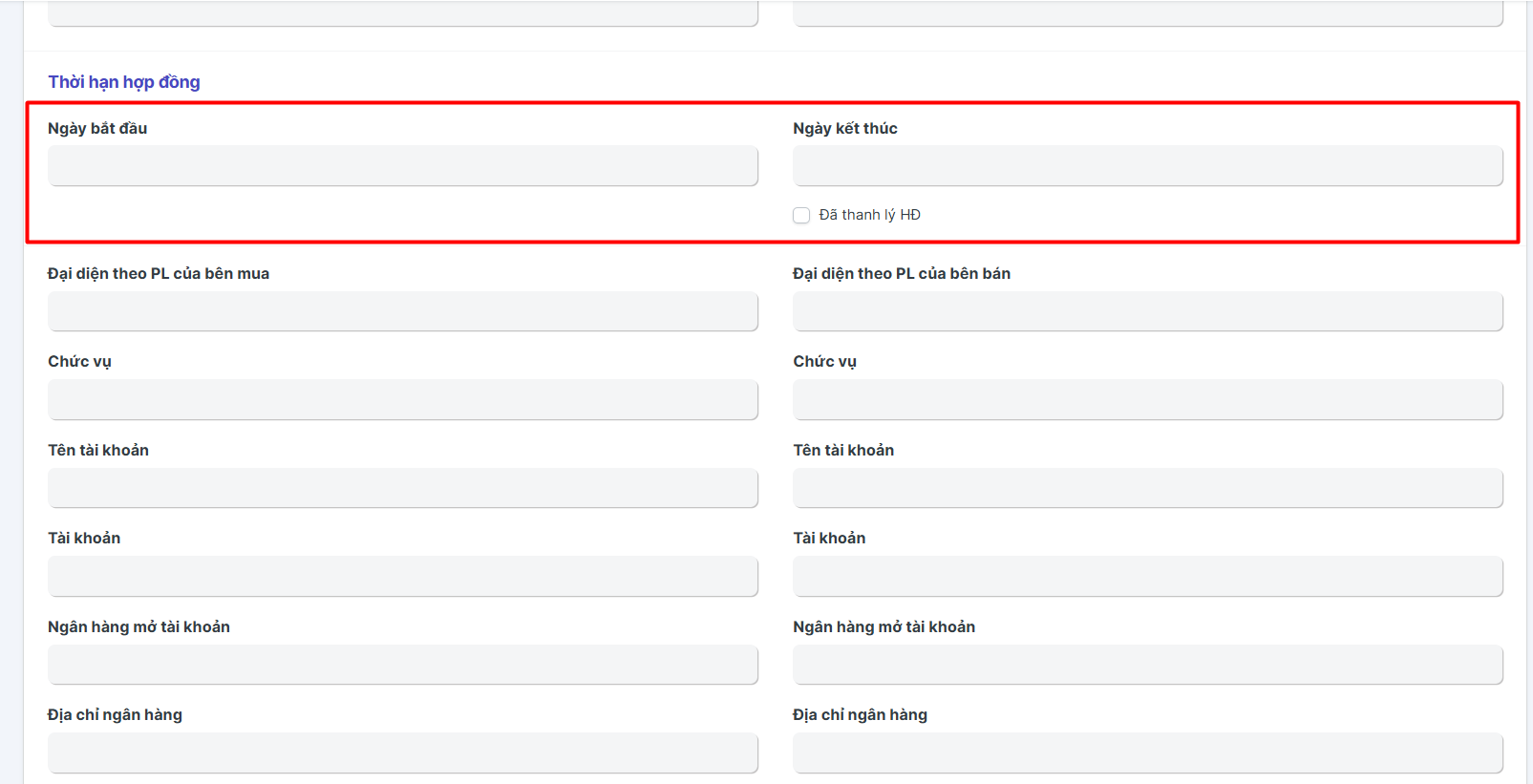Focus the 'Ngày bắt đầu' date field

click(x=402, y=166)
